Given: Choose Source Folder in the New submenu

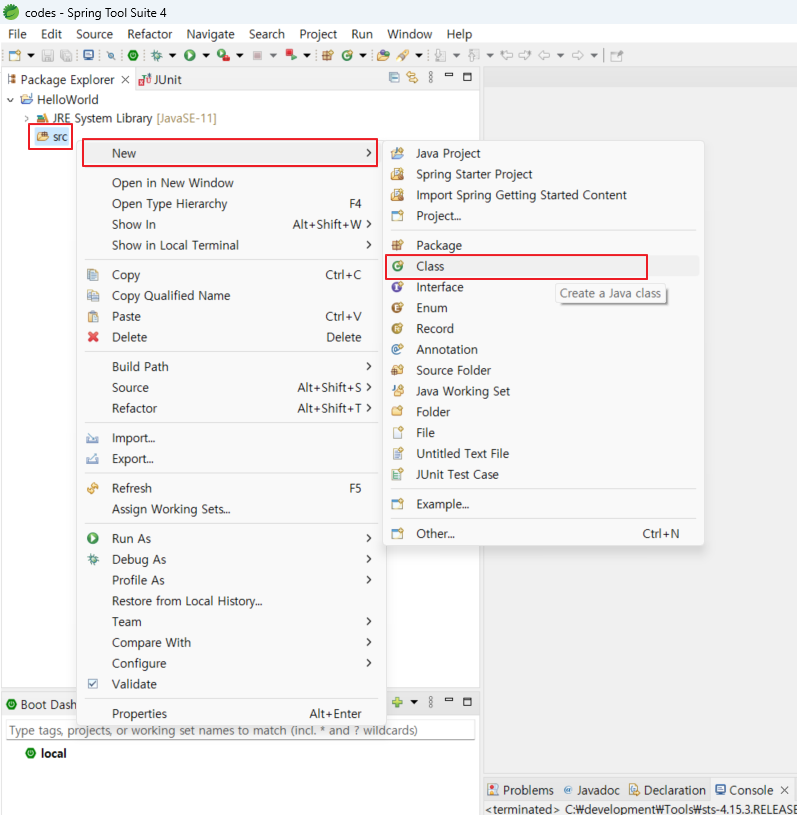Looking at the screenshot, I should pos(543,370).
